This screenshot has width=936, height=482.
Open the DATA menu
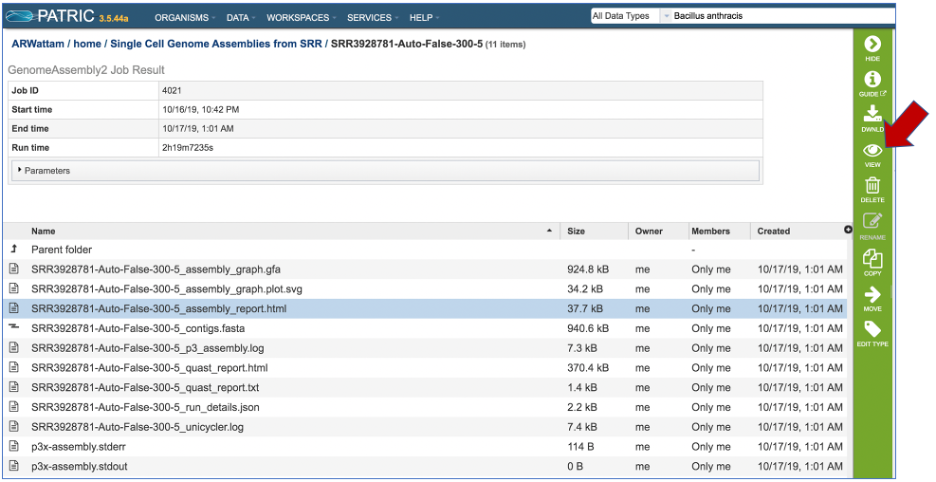pyautogui.click(x=240, y=17)
